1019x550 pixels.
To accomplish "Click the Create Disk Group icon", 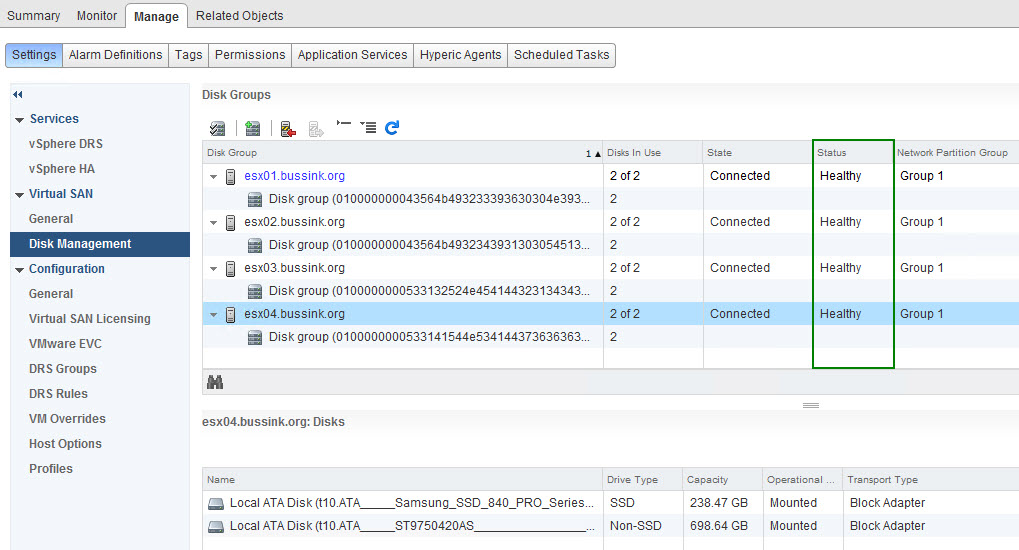I will (253, 128).
